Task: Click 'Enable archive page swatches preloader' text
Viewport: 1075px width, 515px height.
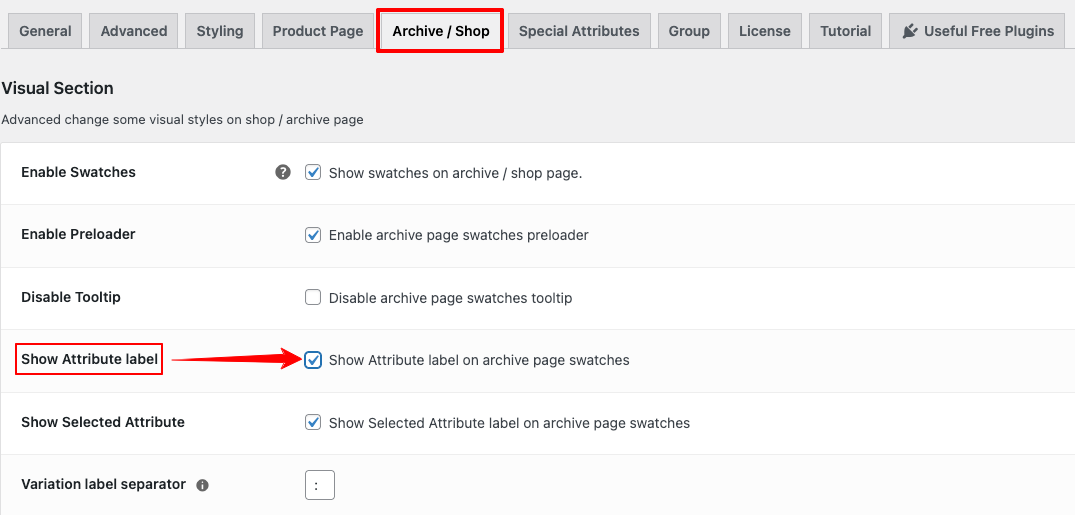Action: tap(459, 235)
